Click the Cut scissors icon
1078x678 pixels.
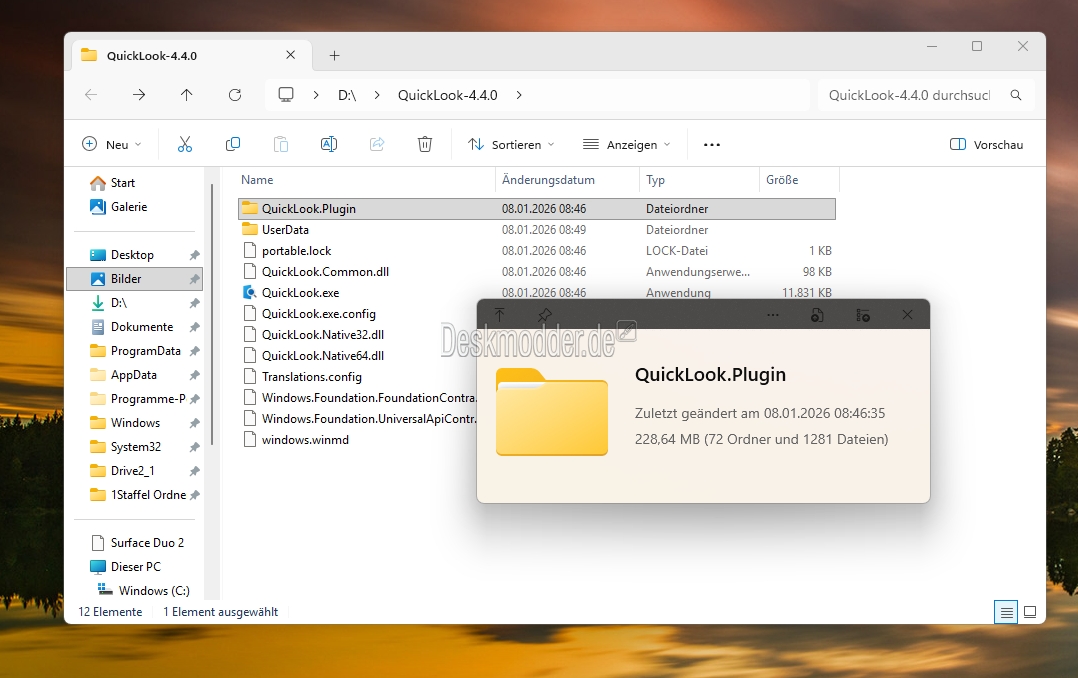coord(185,145)
